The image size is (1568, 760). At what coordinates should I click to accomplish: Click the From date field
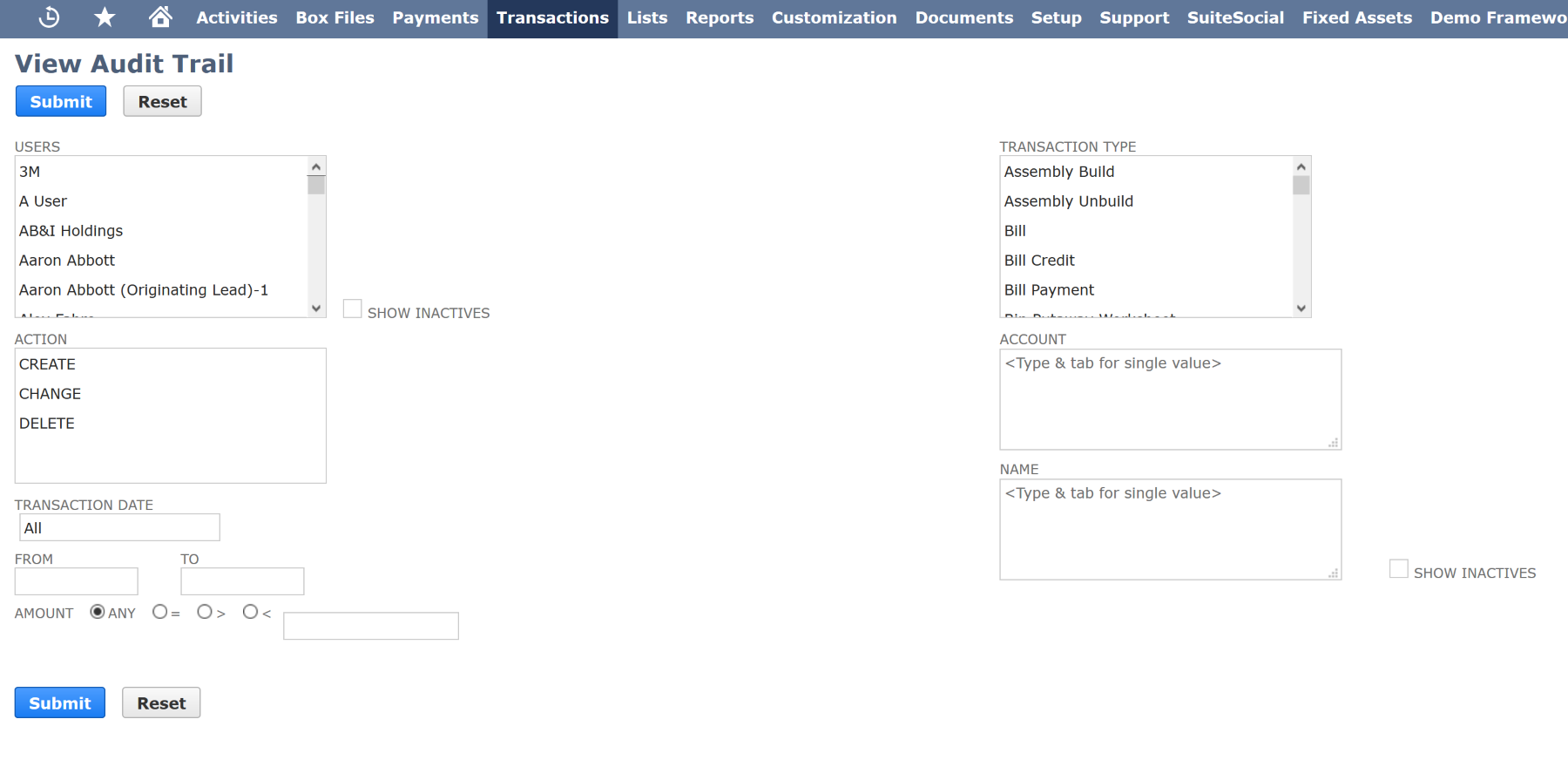(77, 581)
